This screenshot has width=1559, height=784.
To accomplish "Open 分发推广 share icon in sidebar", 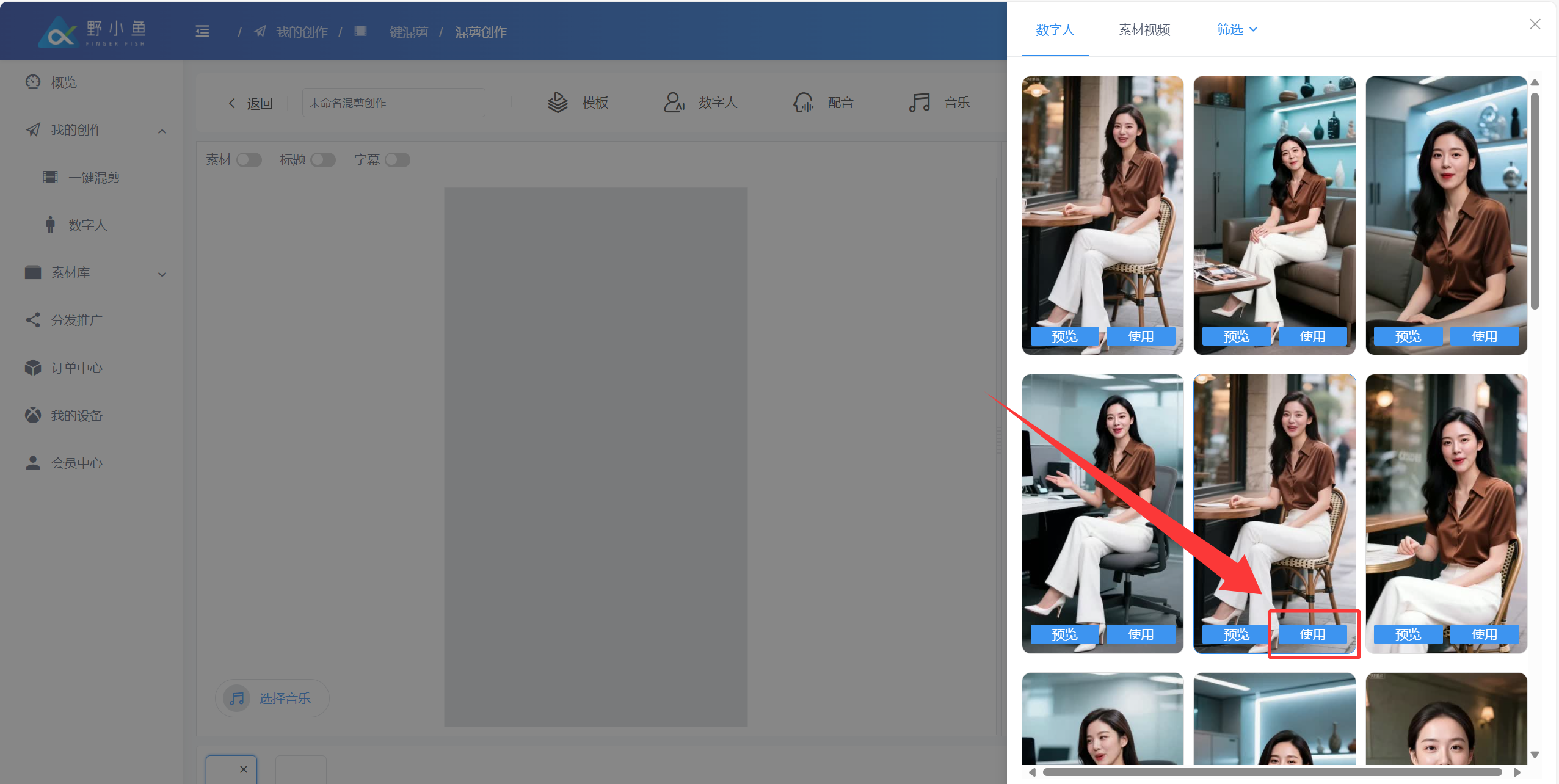I will tap(33, 320).
